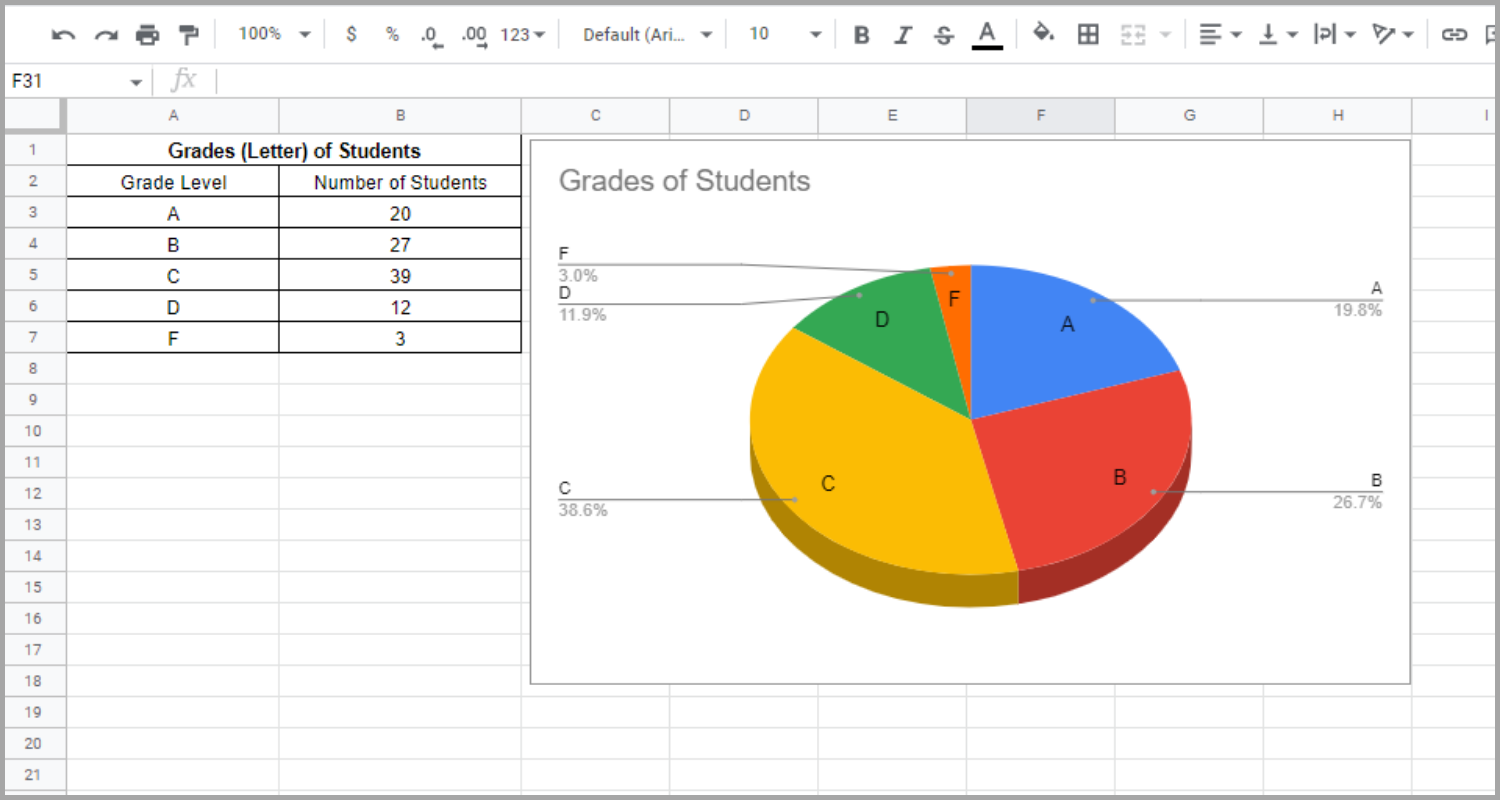Viewport: 1500px width, 800px height.
Task: Format selection as percent
Action: [x=391, y=33]
